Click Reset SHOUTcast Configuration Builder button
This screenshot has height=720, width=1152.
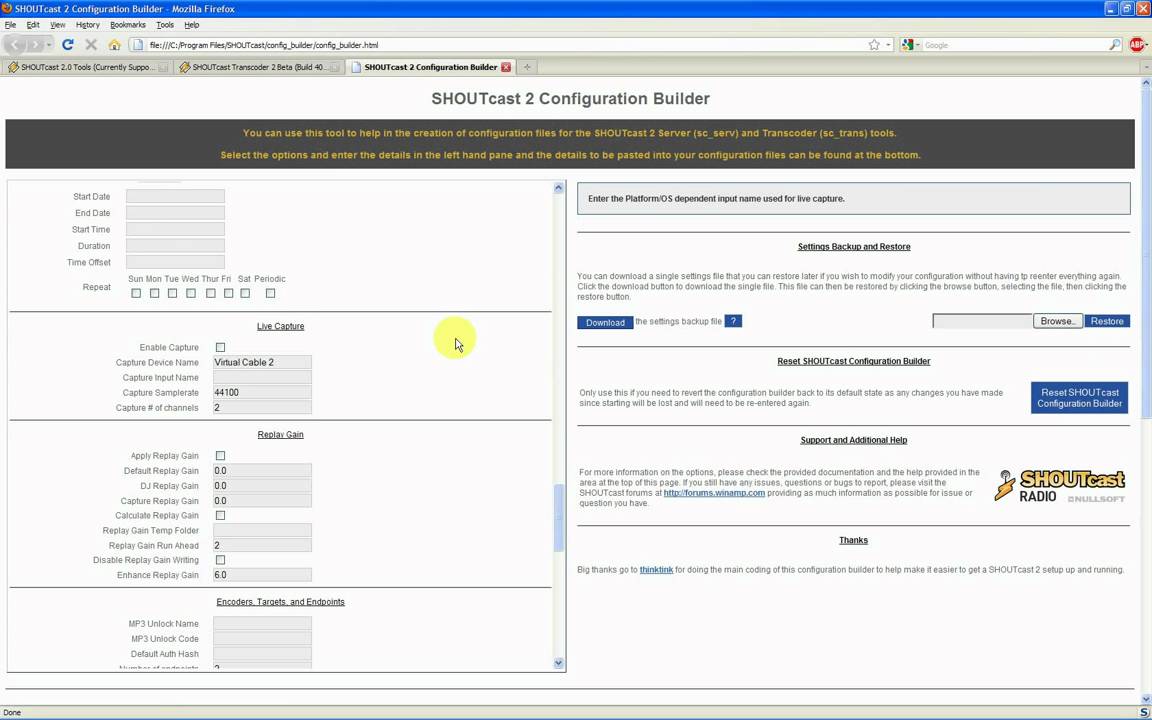(1079, 397)
